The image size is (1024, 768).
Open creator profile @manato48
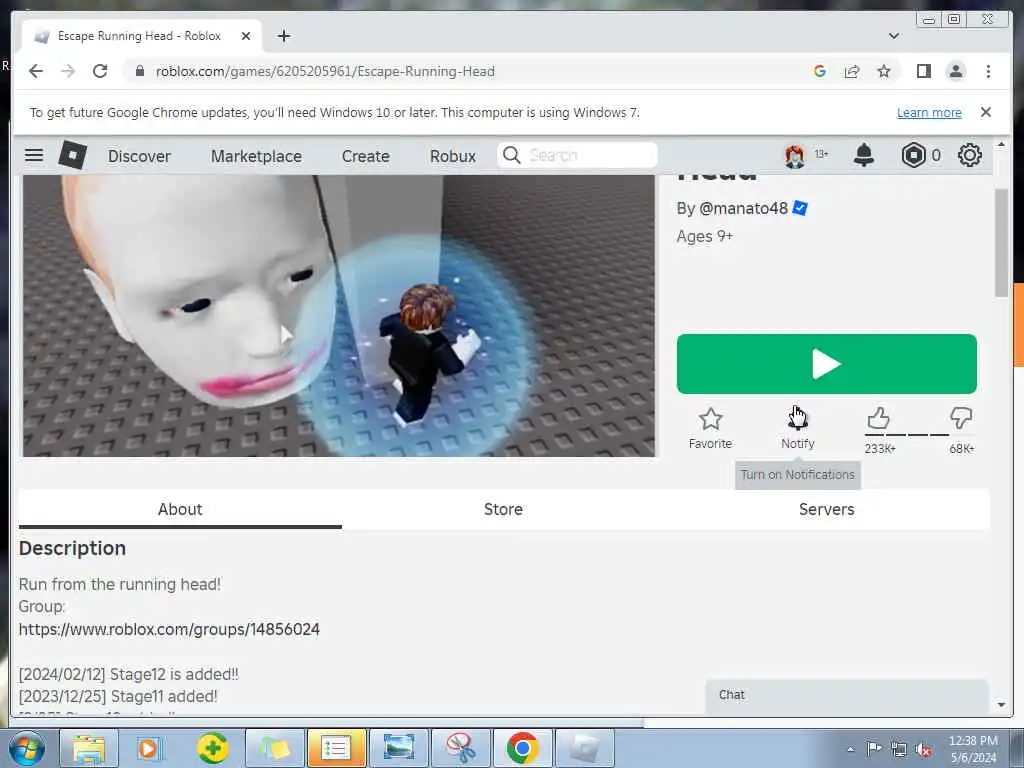[x=743, y=208]
